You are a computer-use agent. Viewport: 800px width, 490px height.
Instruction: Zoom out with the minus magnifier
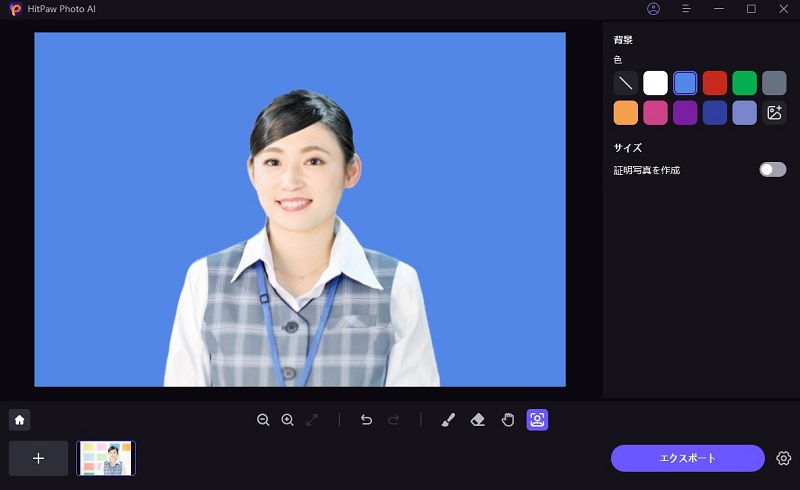[263, 420]
